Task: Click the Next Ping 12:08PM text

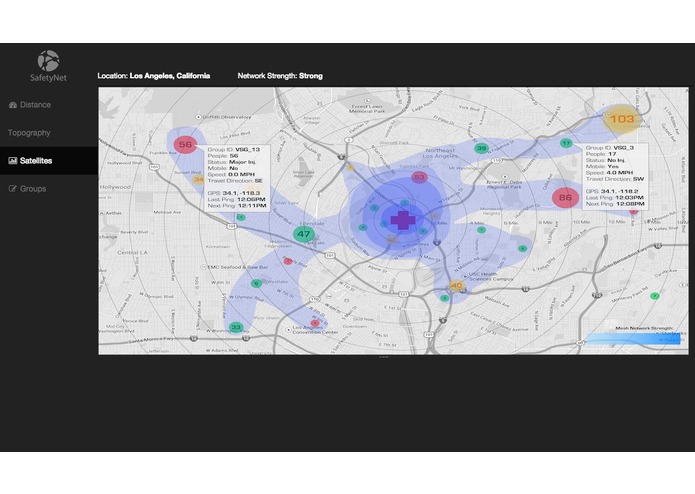Action: click(x=615, y=204)
